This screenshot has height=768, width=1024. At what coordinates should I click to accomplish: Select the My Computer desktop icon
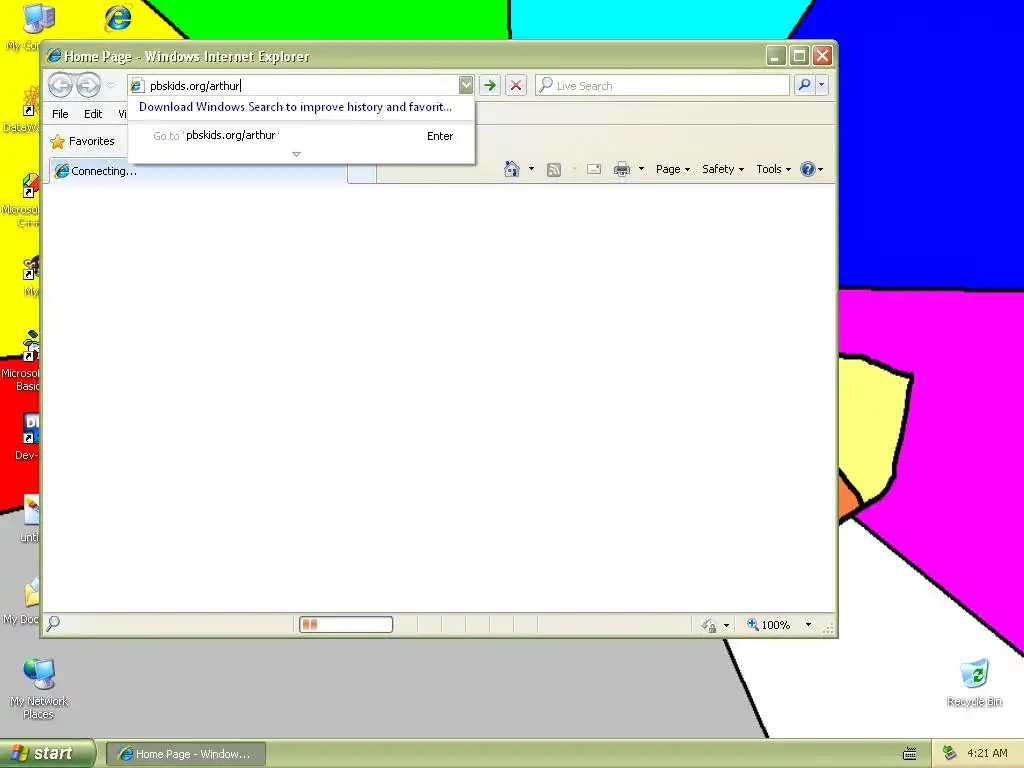[38, 20]
